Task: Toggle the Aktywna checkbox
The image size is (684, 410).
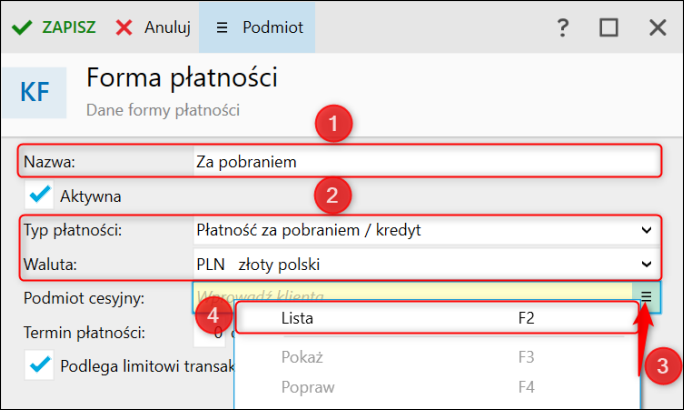Action: pyautogui.click(x=41, y=195)
